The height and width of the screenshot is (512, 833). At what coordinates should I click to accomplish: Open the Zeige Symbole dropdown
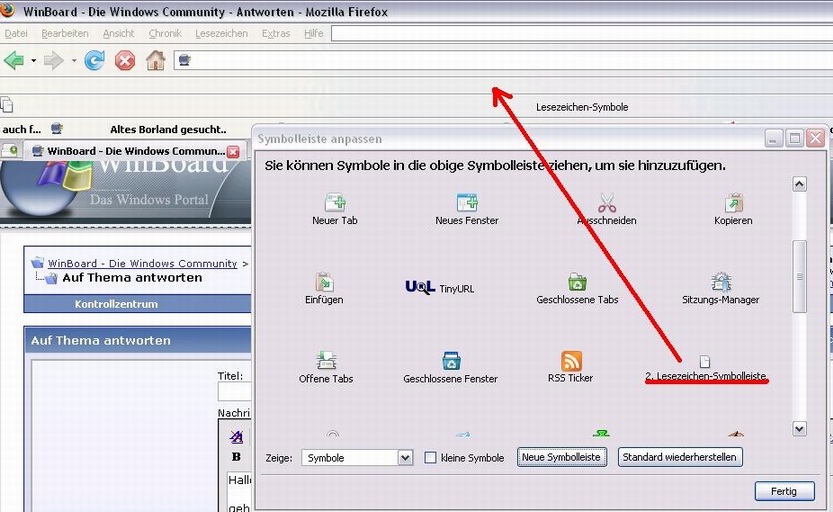click(x=357, y=457)
